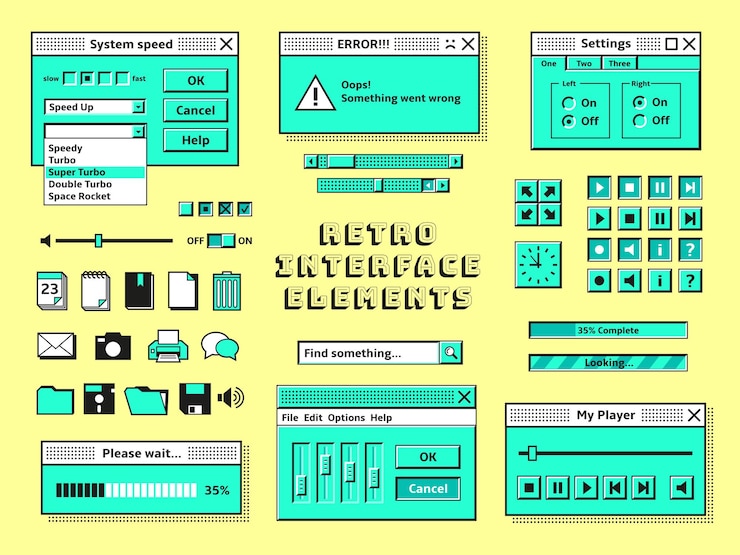Screen dimensions: 740x555
Task: Click the 35% Complete progress bar
Action: tap(608, 330)
